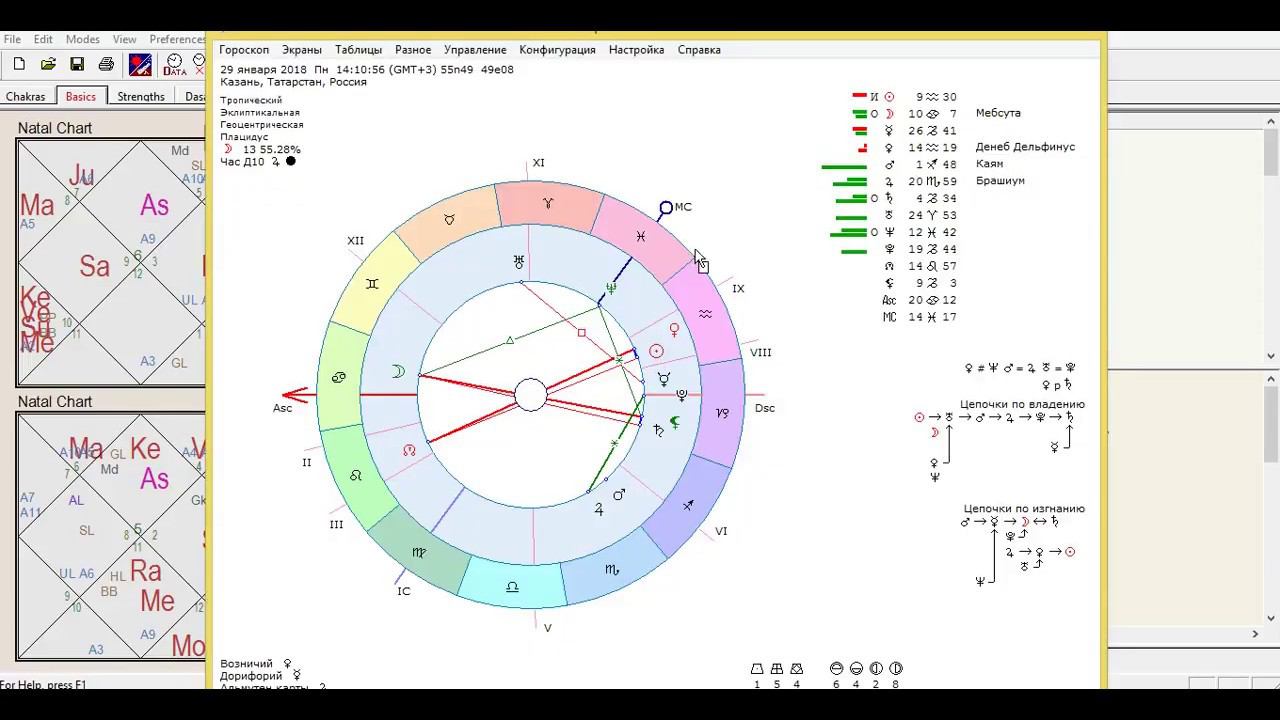Open the Экраны menu
This screenshot has width=1280, height=720.
pyautogui.click(x=302, y=50)
